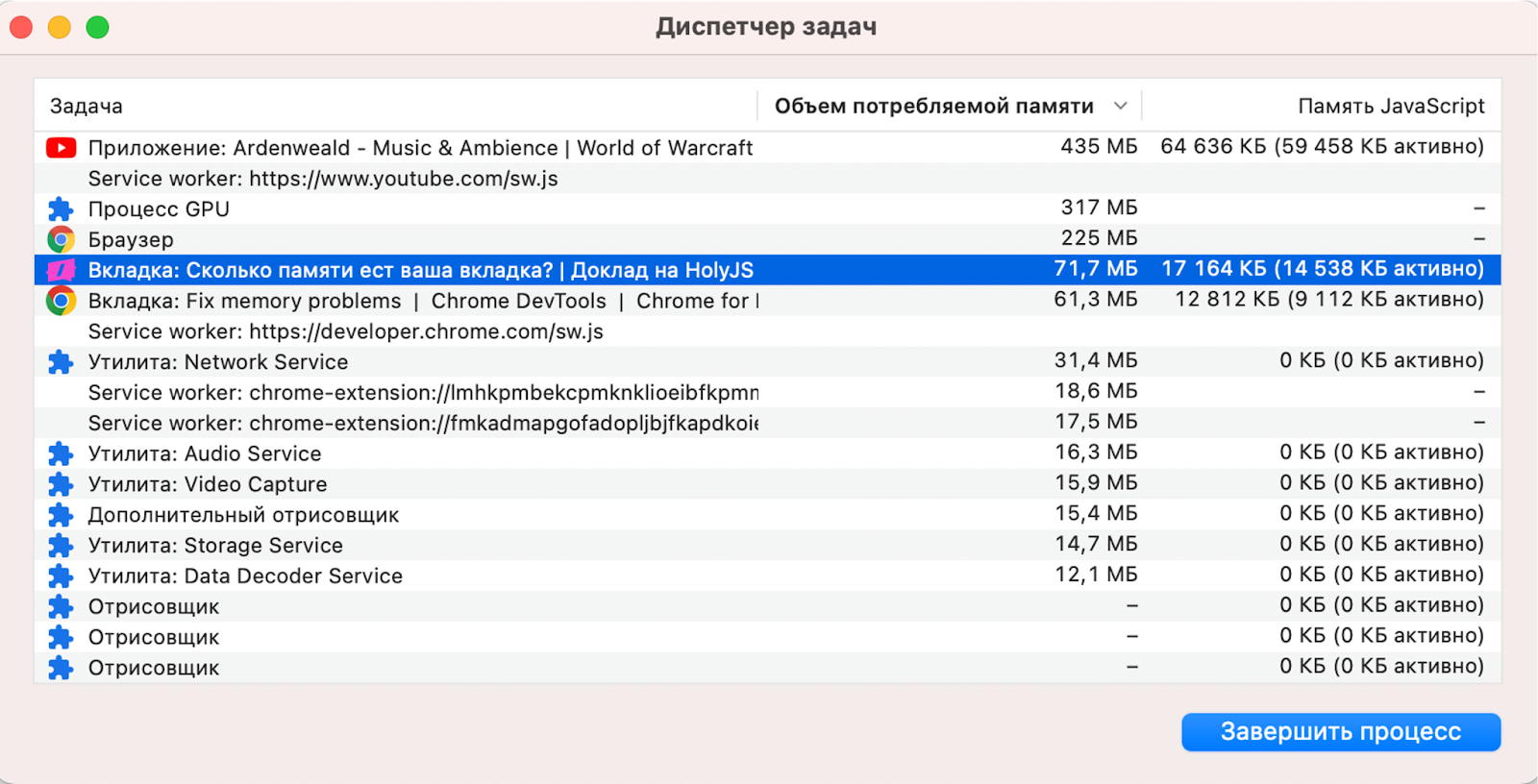Click the 16,3 МБ memory value
The image size is (1538, 784).
(x=1096, y=453)
